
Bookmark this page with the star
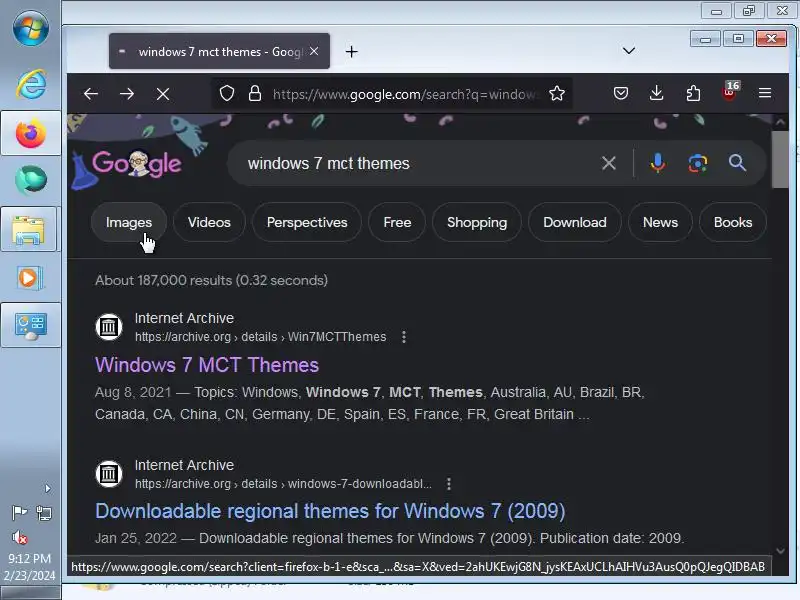(557, 93)
